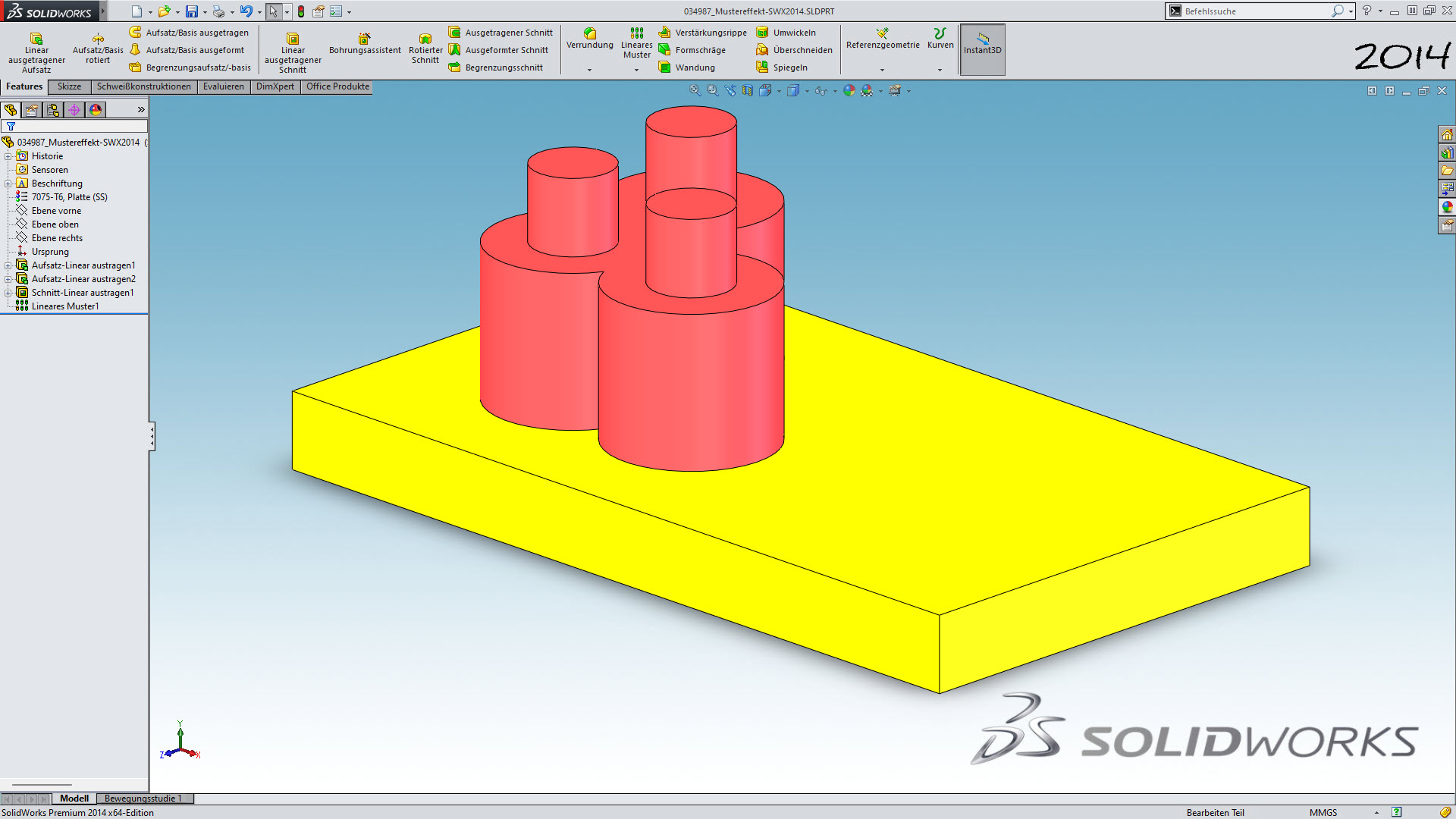Toggle the Instant3D button
This screenshot has width=1456, height=819.
click(983, 49)
